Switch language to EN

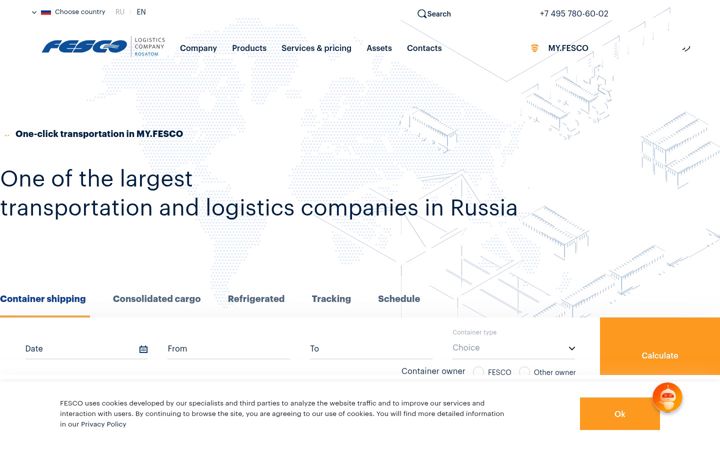[x=141, y=12]
